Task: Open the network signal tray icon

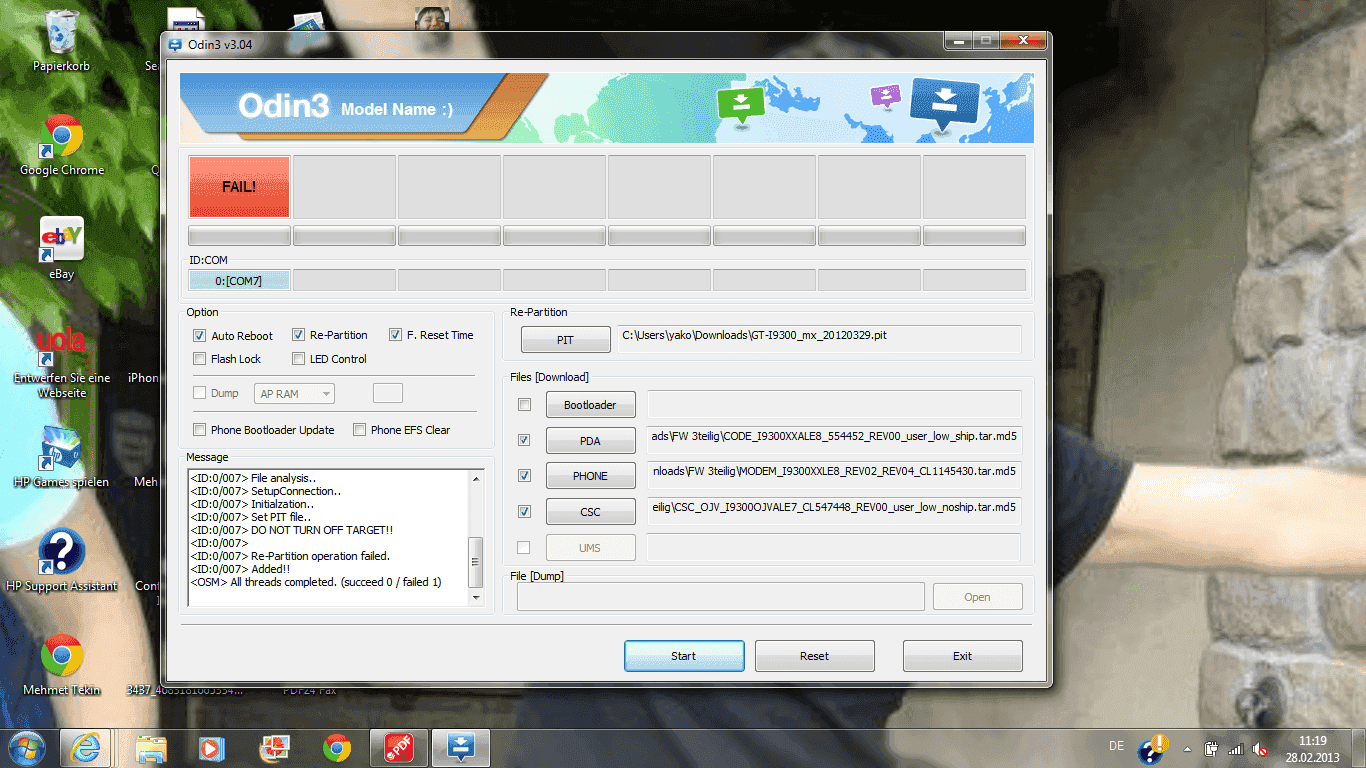Action: click(1235, 748)
